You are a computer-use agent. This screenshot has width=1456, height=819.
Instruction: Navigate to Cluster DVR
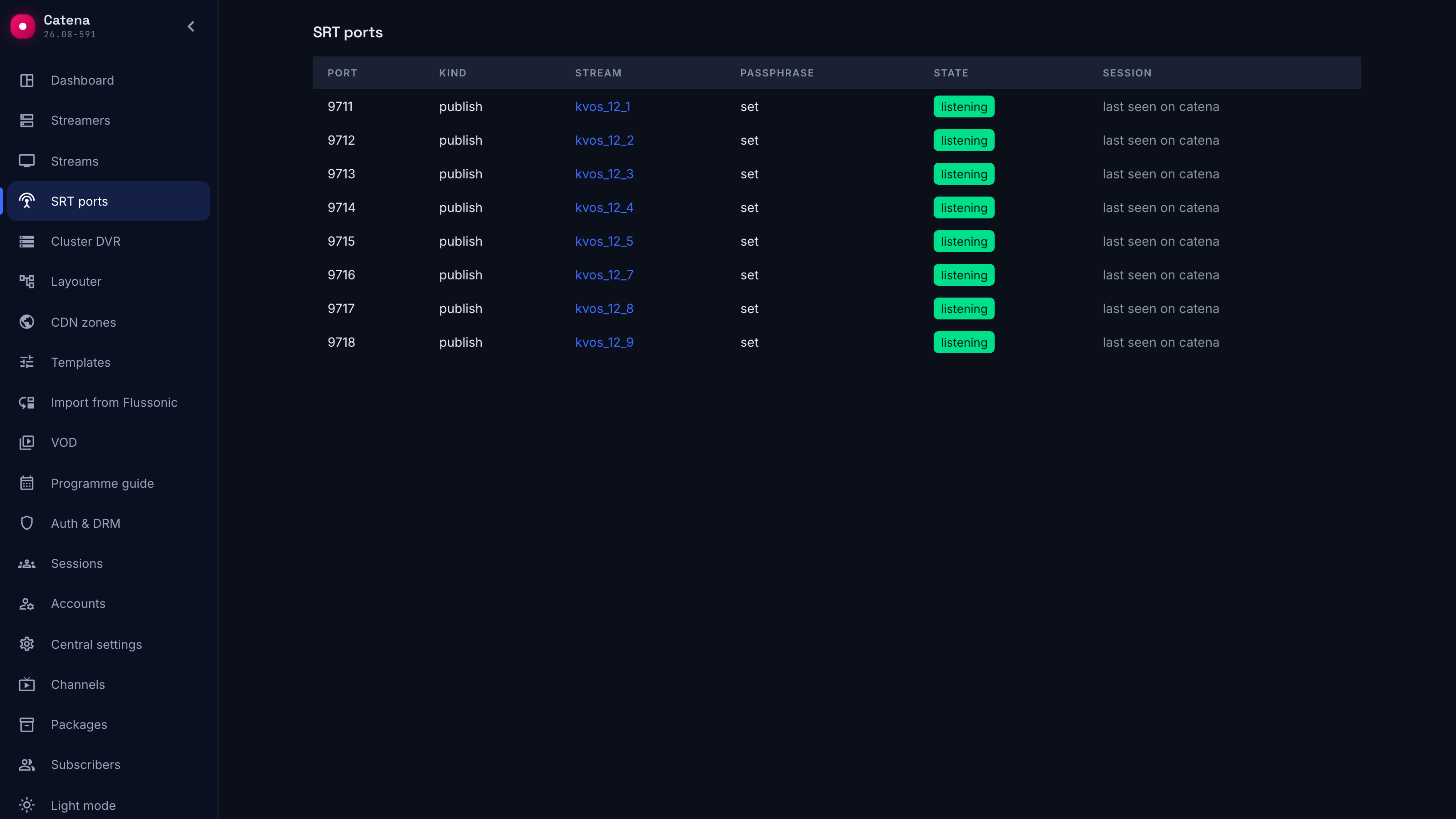(x=109, y=241)
